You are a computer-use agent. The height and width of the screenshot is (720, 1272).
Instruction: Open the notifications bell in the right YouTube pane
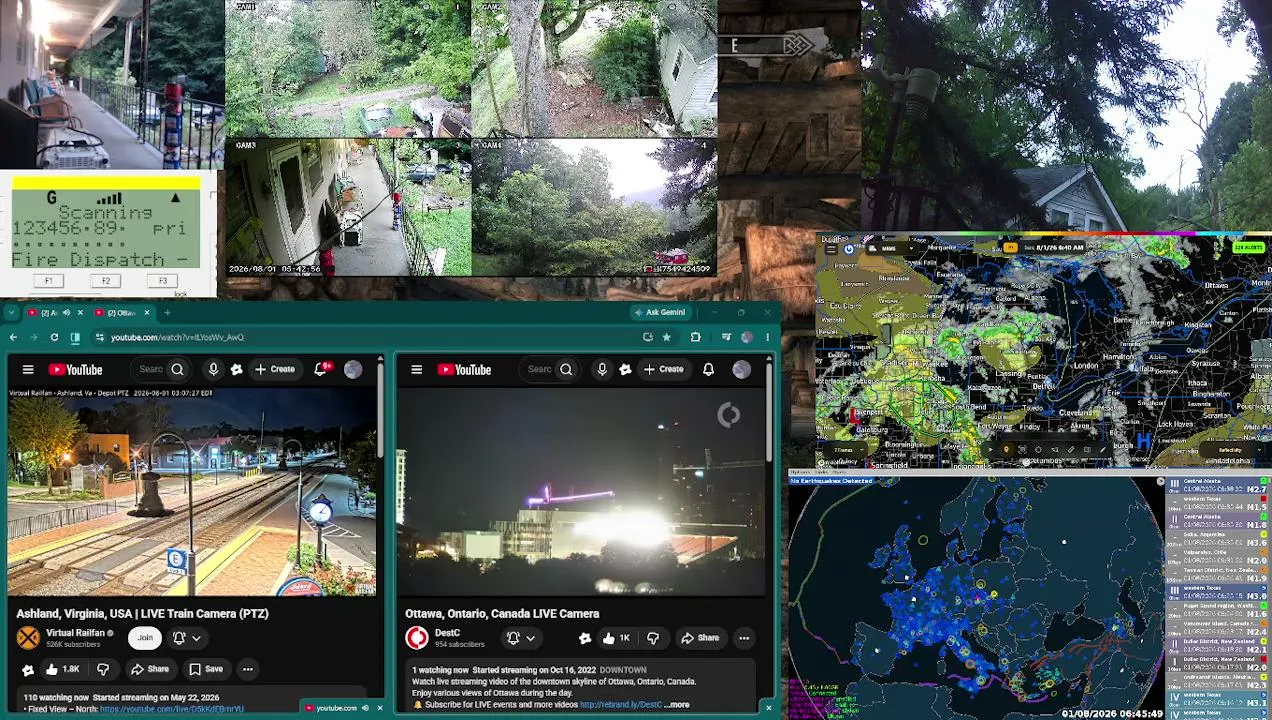(708, 370)
